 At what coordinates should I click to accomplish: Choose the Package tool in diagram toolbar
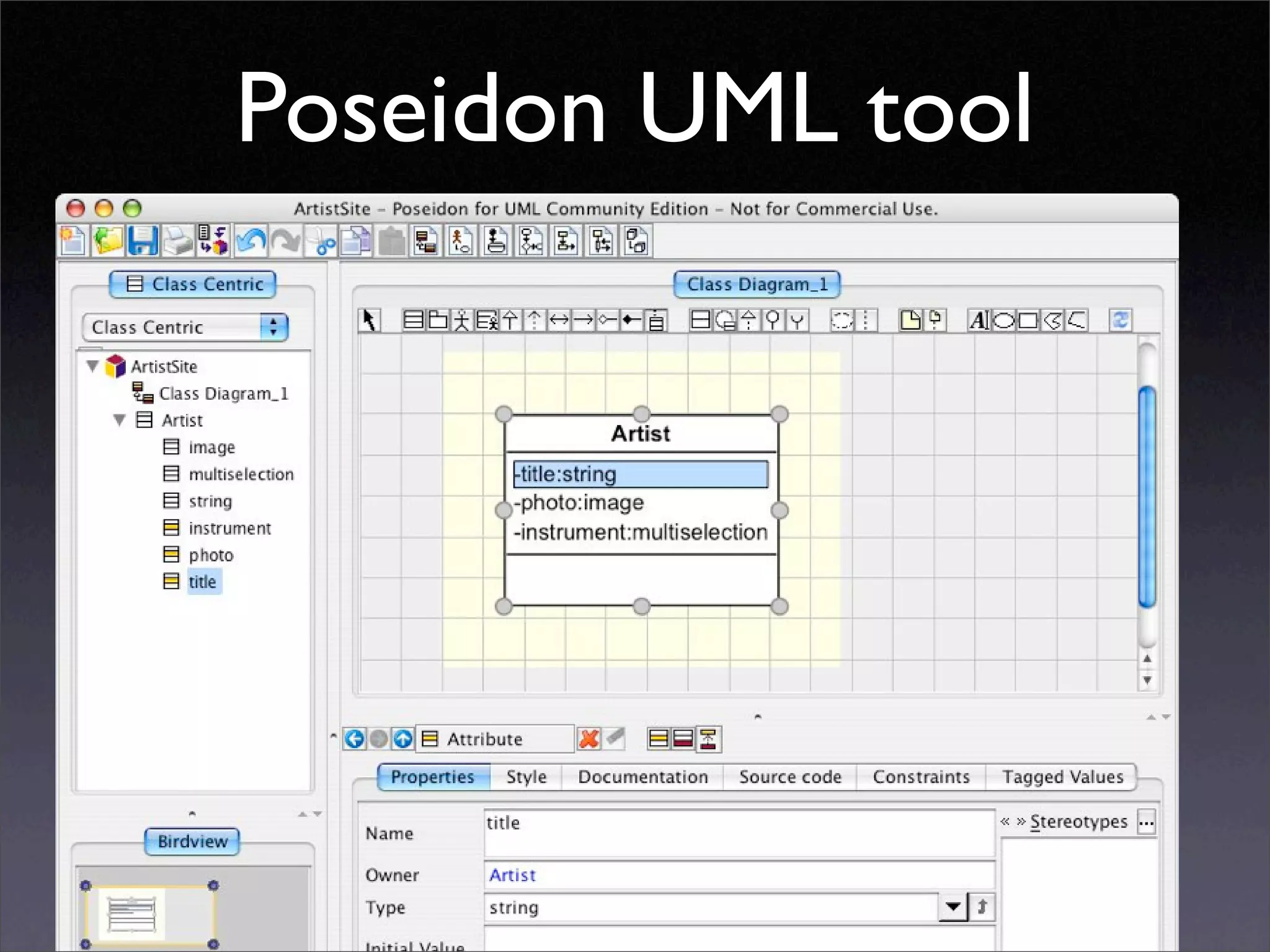tap(438, 320)
